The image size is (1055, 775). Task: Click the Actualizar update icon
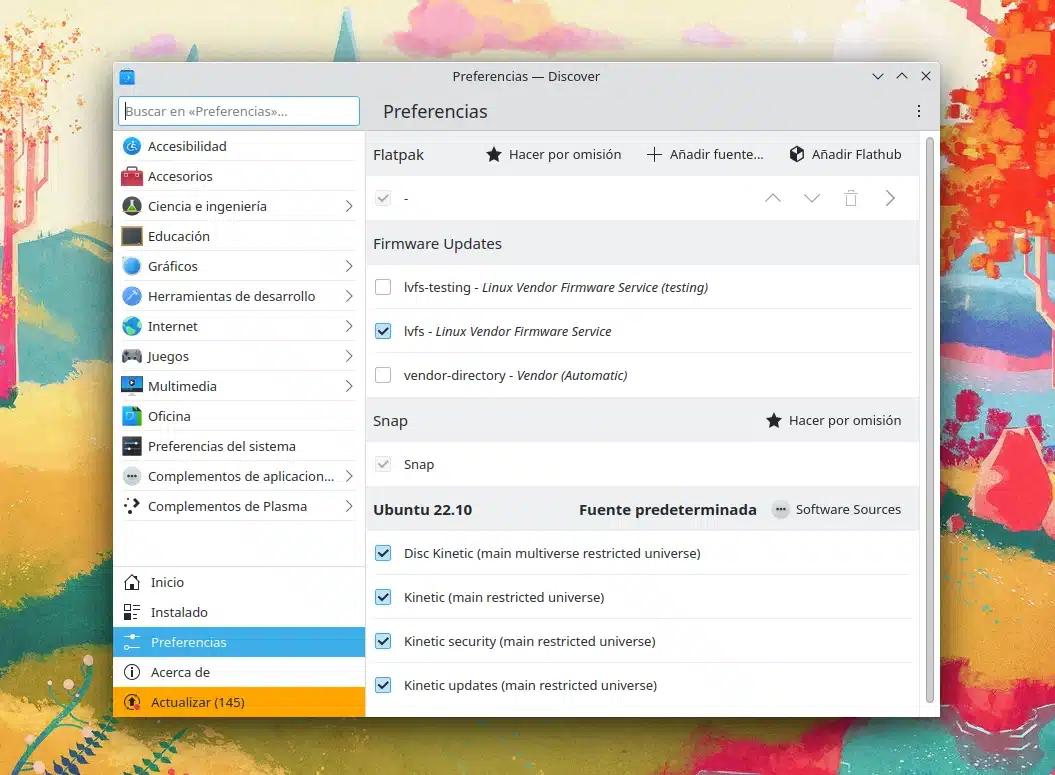(132, 702)
